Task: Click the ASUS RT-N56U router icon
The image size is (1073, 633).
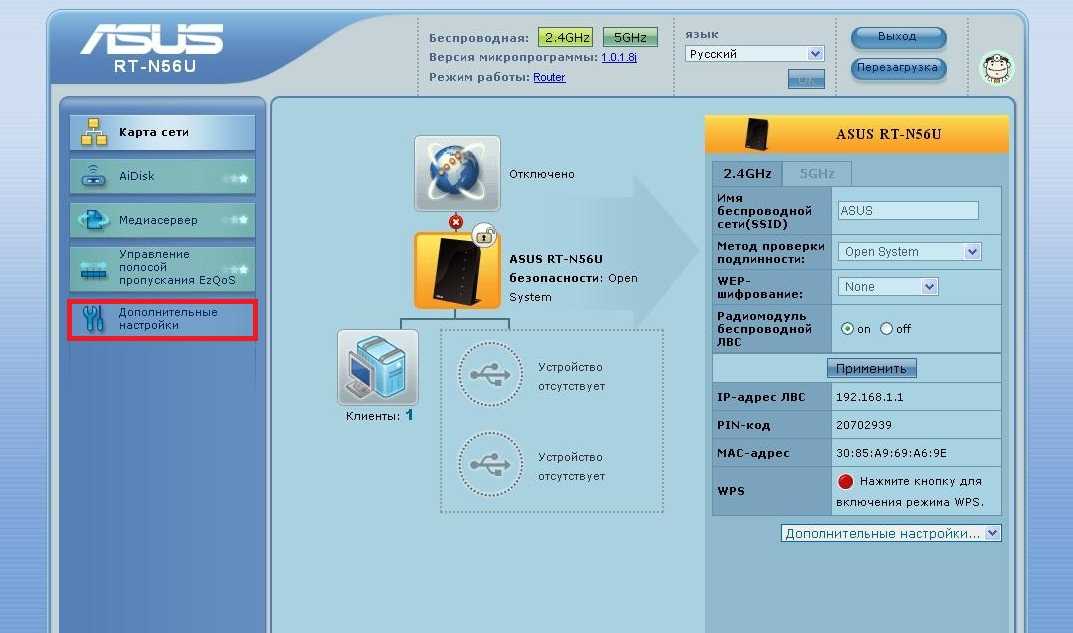Action: click(x=456, y=270)
